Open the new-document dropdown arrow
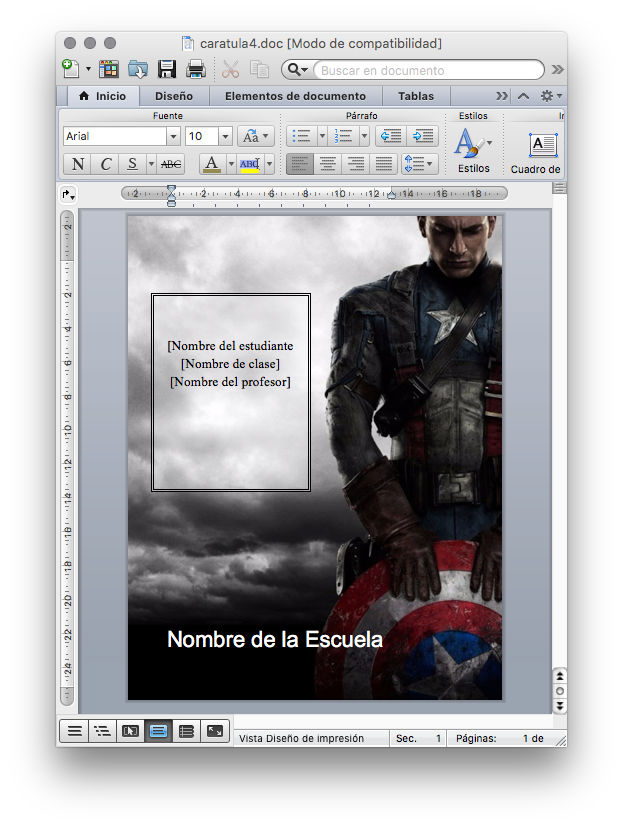Image resolution: width=623 pixels, height=827 pixels. click(88, 69)
